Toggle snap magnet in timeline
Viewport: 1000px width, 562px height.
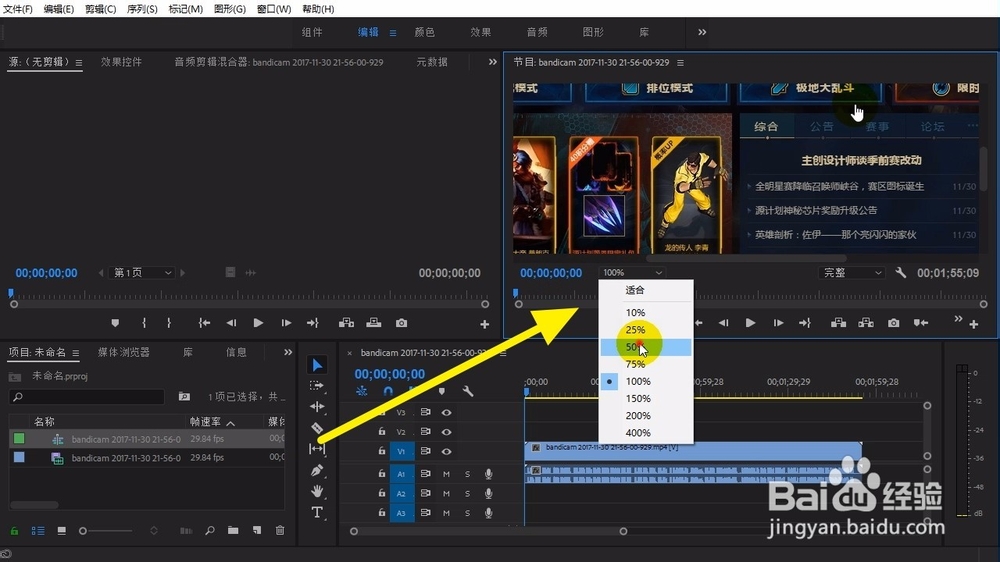pyautogui.click(x=388, y=391)
